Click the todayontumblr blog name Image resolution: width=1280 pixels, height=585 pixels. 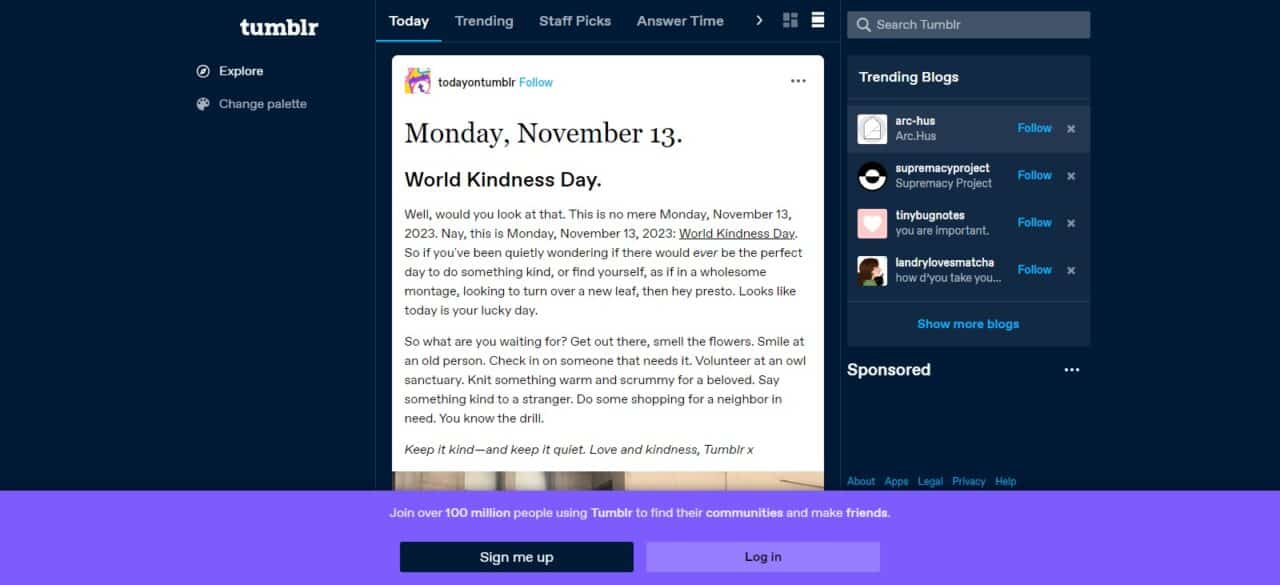tap(476, 82)
